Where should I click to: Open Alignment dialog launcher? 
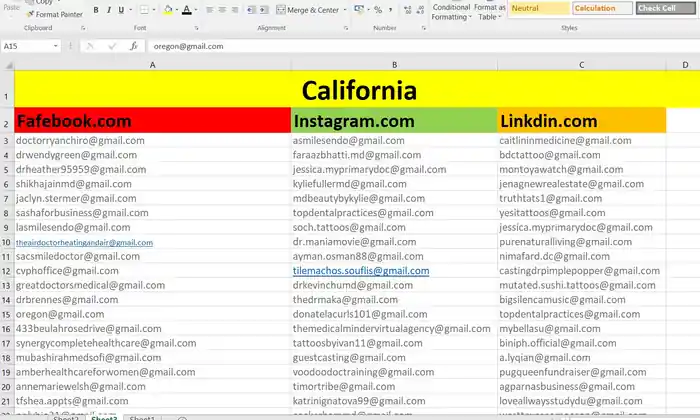point(346,28)
